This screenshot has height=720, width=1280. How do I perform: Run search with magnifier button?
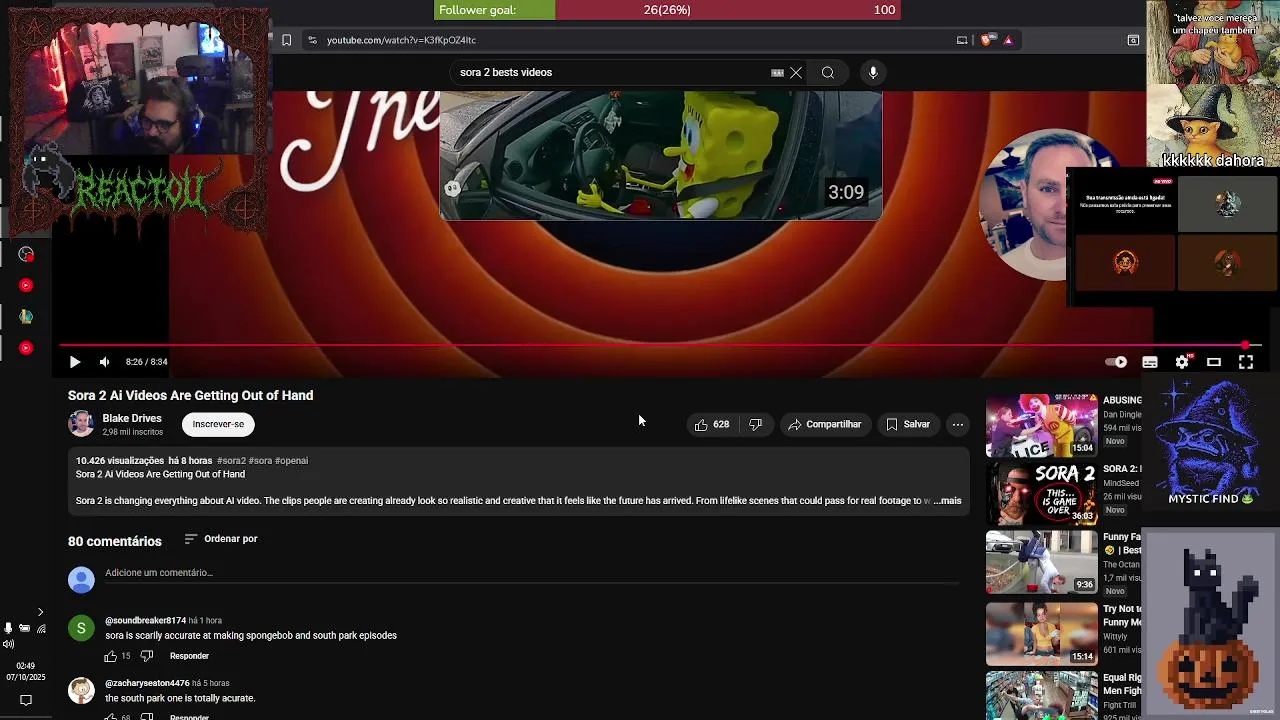click(x=828, y=72)
